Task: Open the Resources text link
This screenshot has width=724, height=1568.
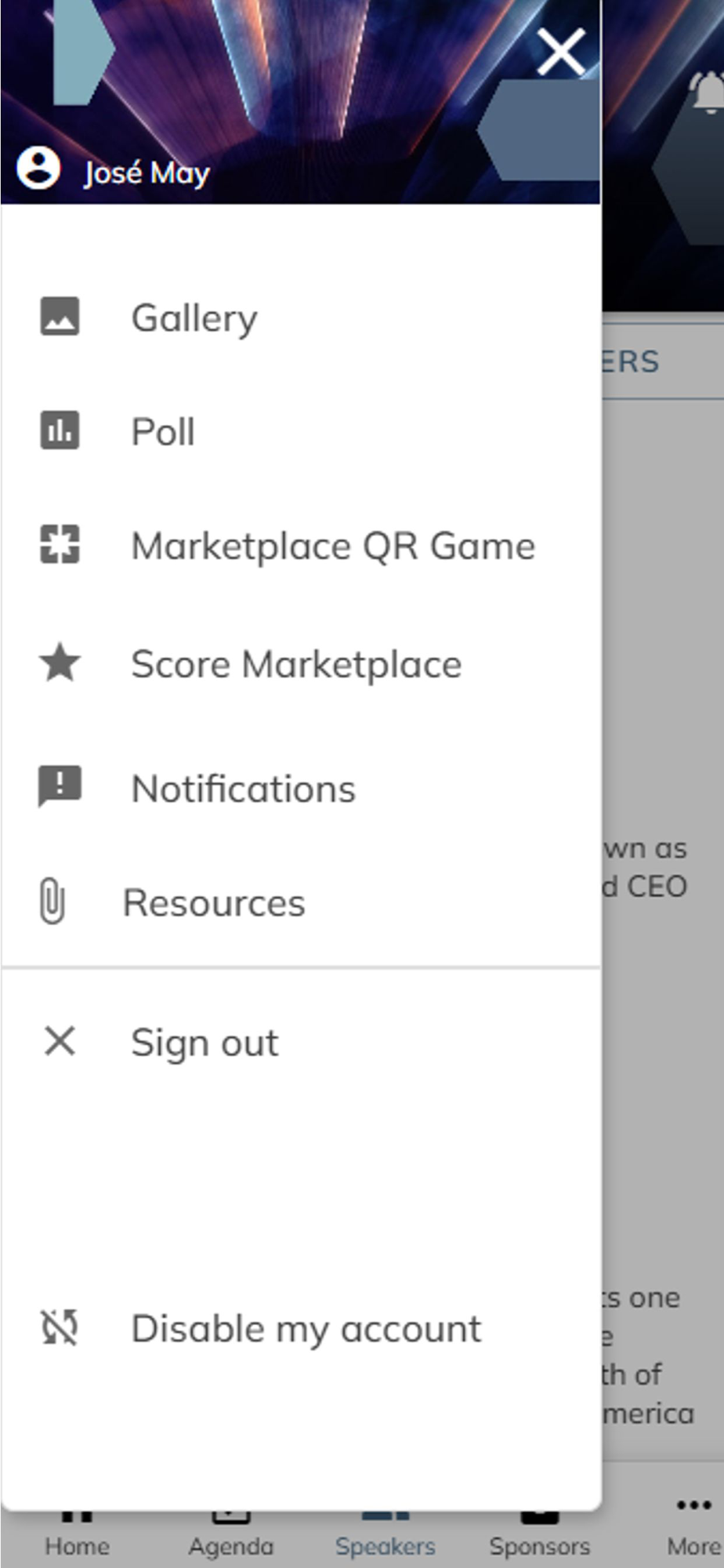Action: [x=214, y=903]
